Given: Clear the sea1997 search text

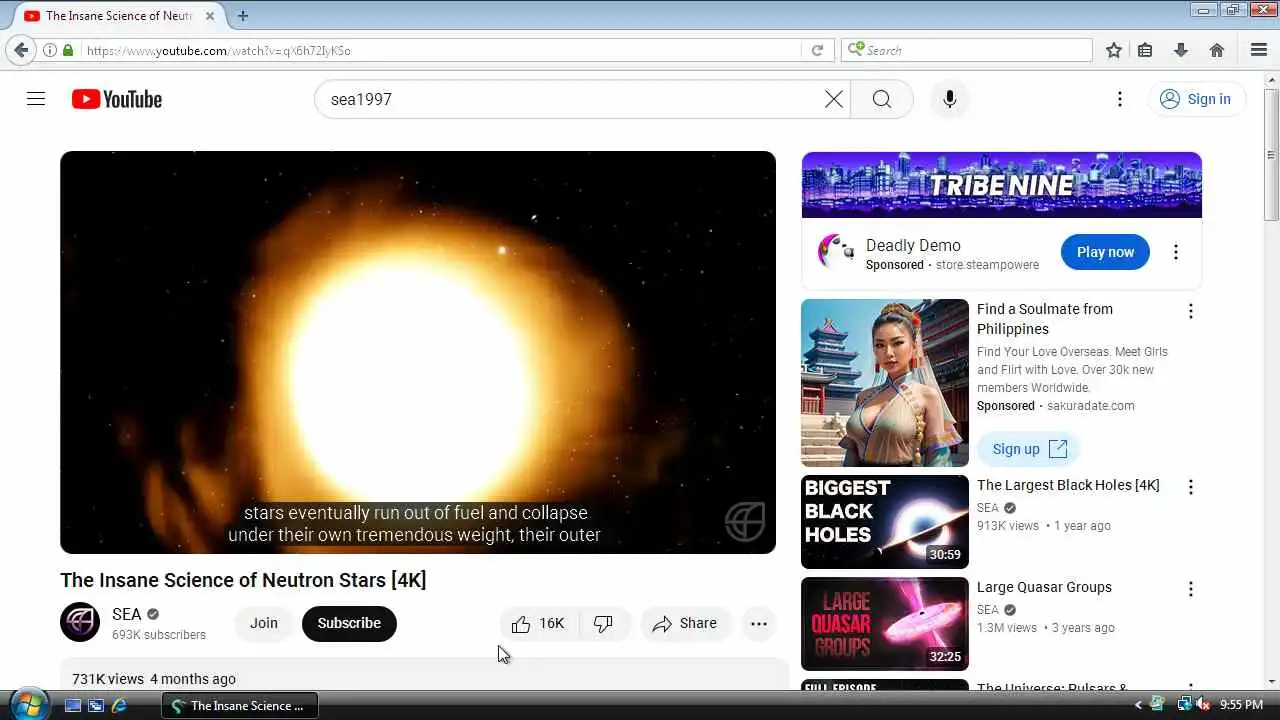Looking at the screenshot, I should [x=833, y=99].
